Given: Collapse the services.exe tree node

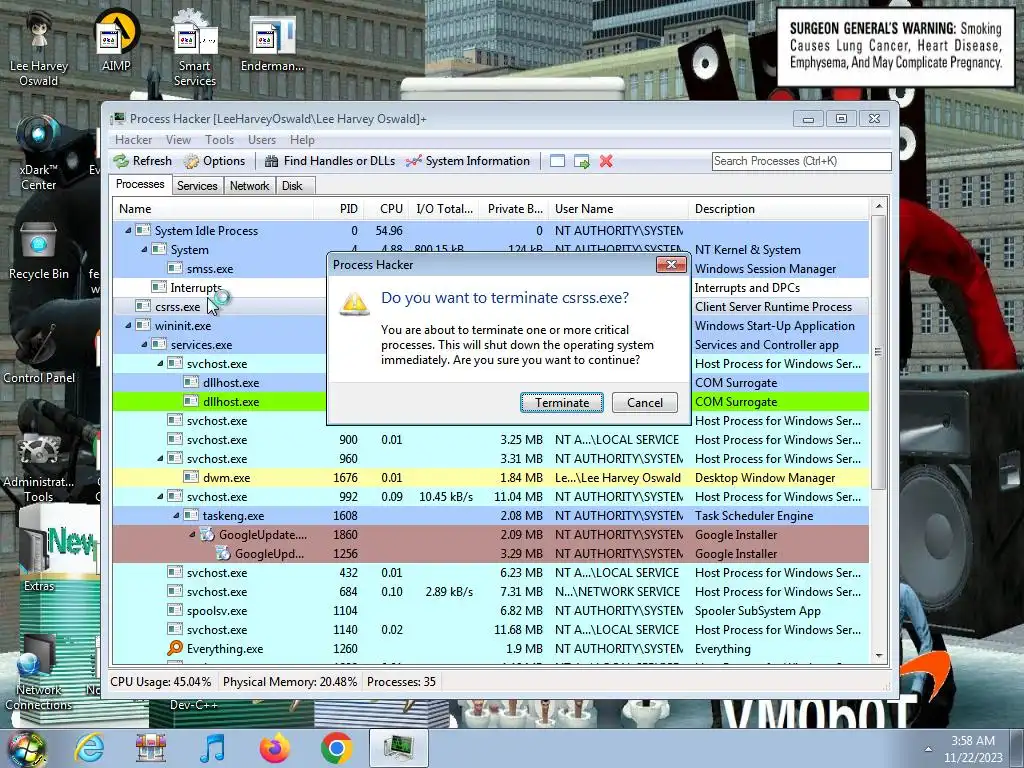Looking at the screenshot, I should [144, 344].
